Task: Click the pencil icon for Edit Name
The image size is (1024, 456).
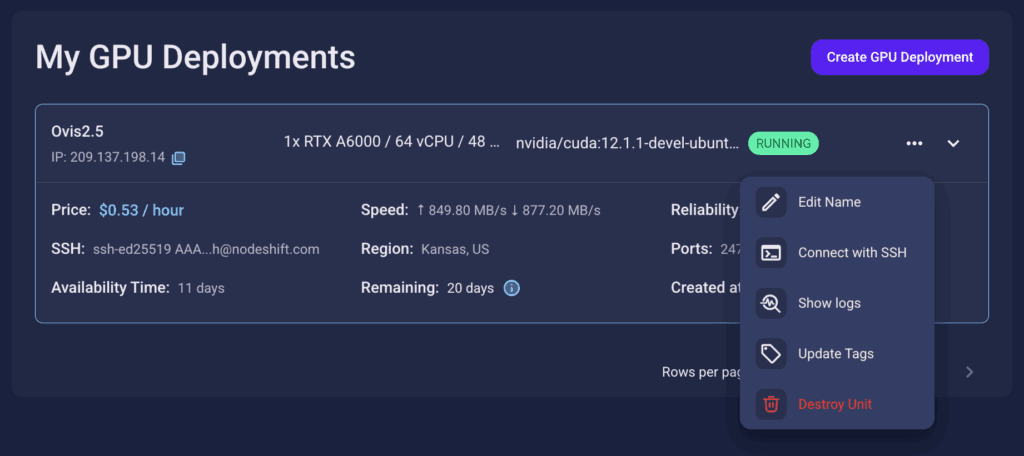Action: pos(771,202)
